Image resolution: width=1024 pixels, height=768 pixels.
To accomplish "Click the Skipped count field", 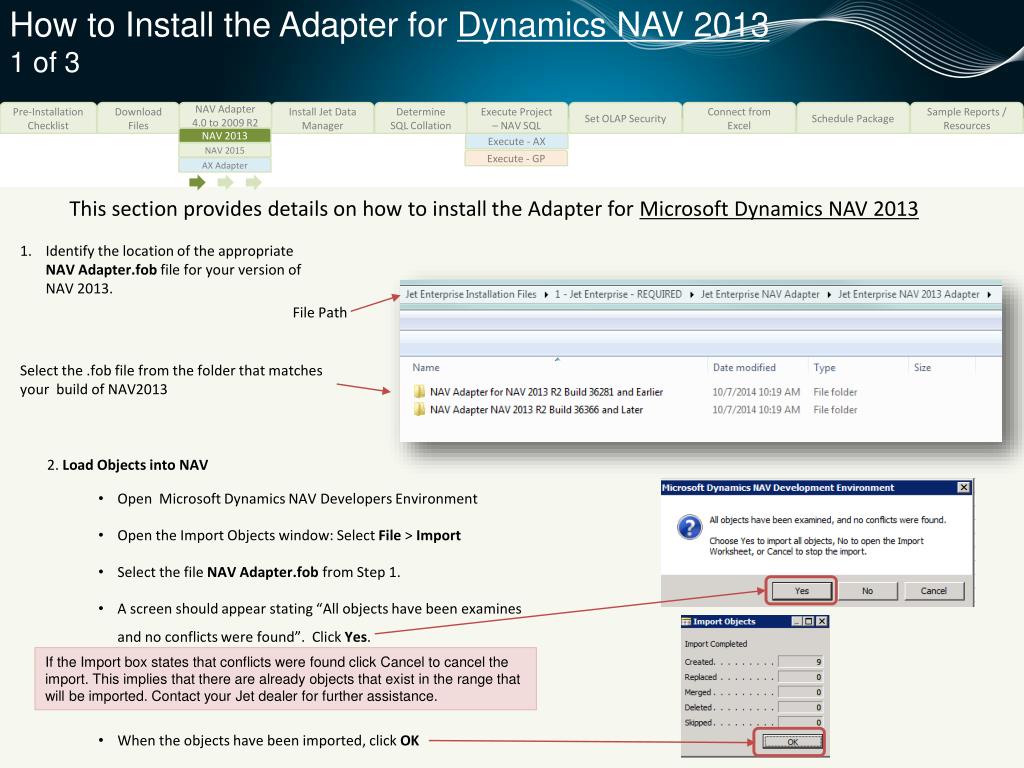I will pos(800,722).
